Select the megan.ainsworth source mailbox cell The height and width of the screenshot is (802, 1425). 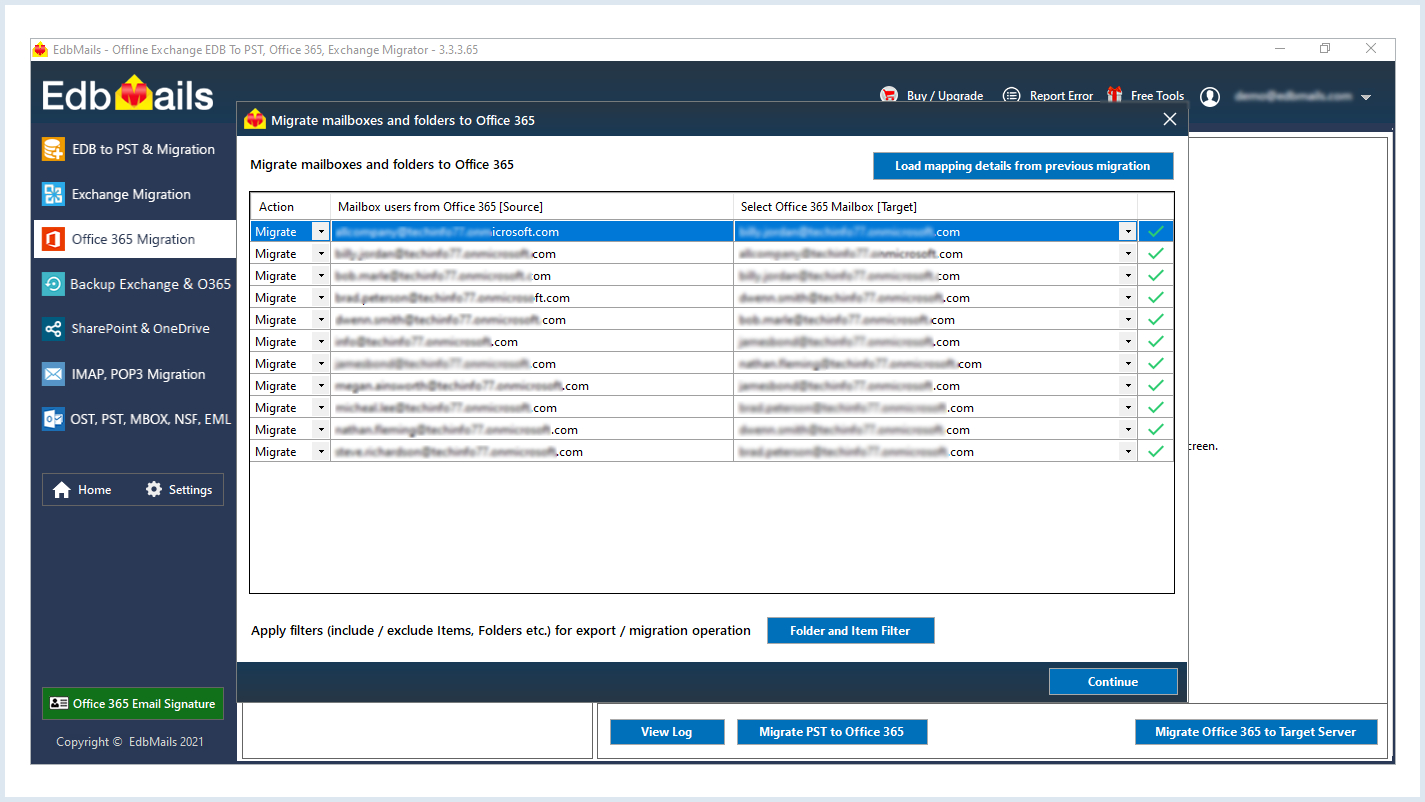[x=532, y=386]
